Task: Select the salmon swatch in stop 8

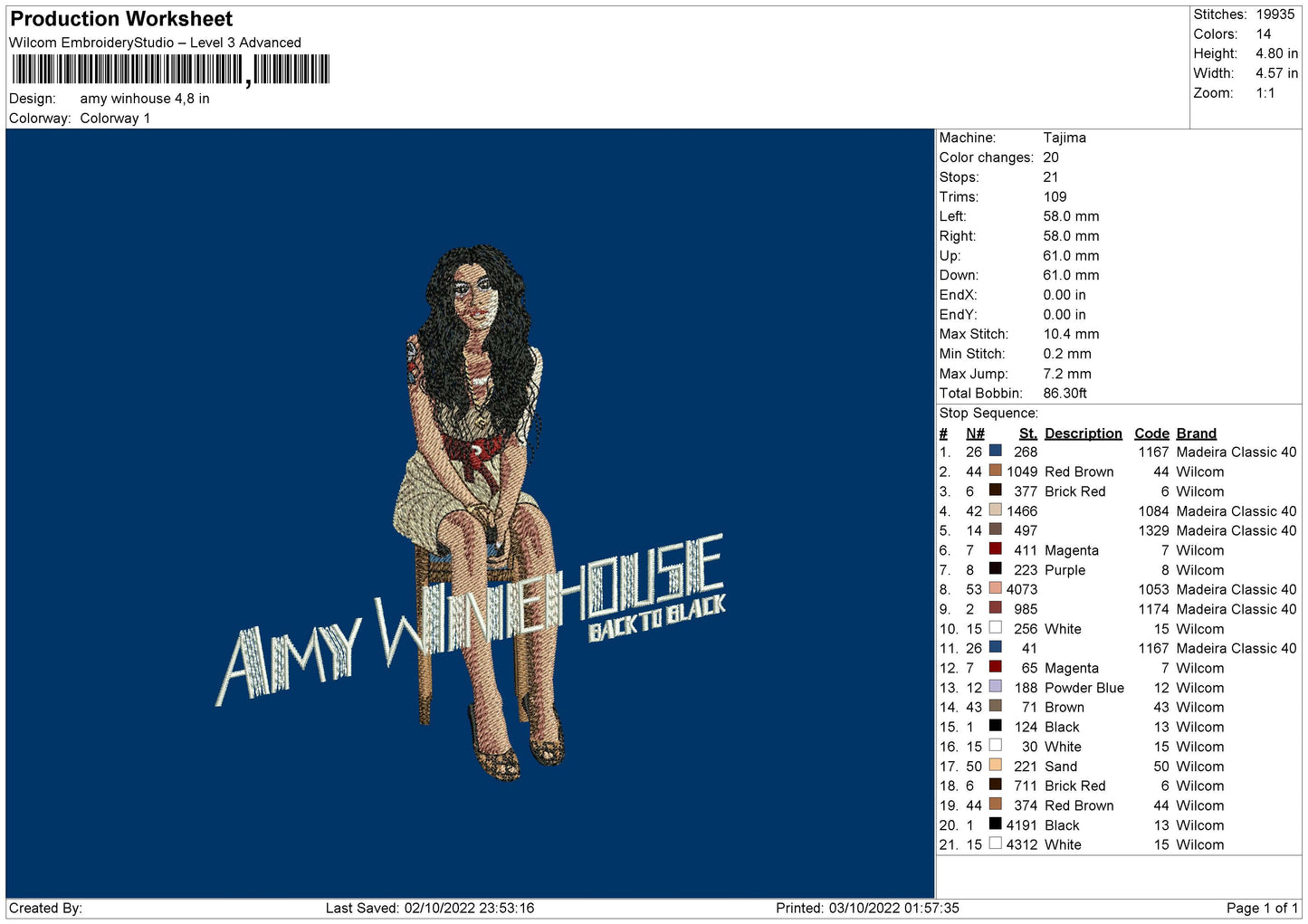Action: point(996,588)
